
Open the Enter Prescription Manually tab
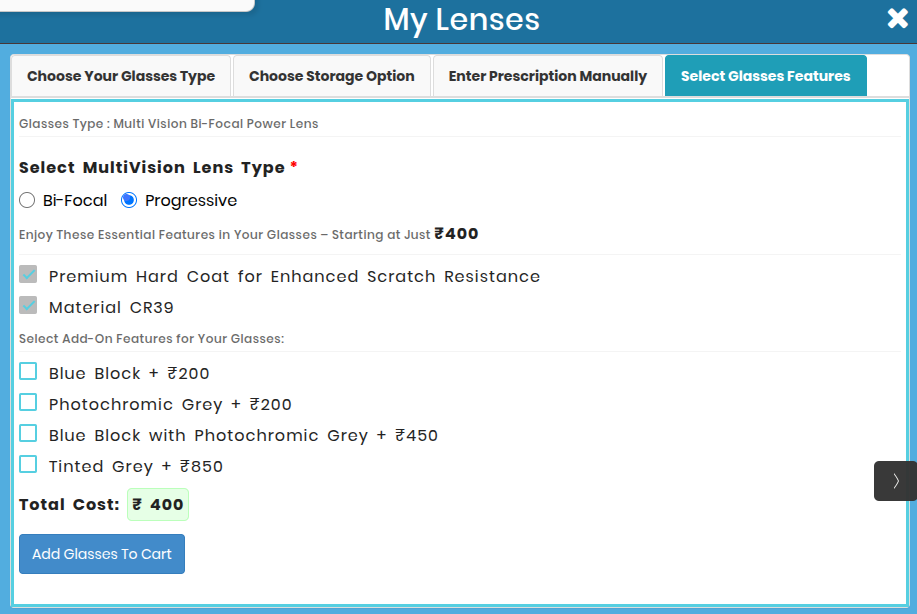(547, 75)
